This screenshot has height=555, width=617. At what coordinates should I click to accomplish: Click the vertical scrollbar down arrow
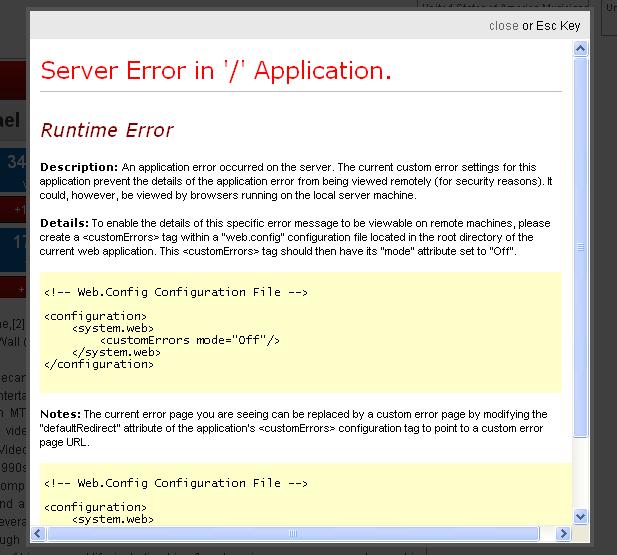581,516
